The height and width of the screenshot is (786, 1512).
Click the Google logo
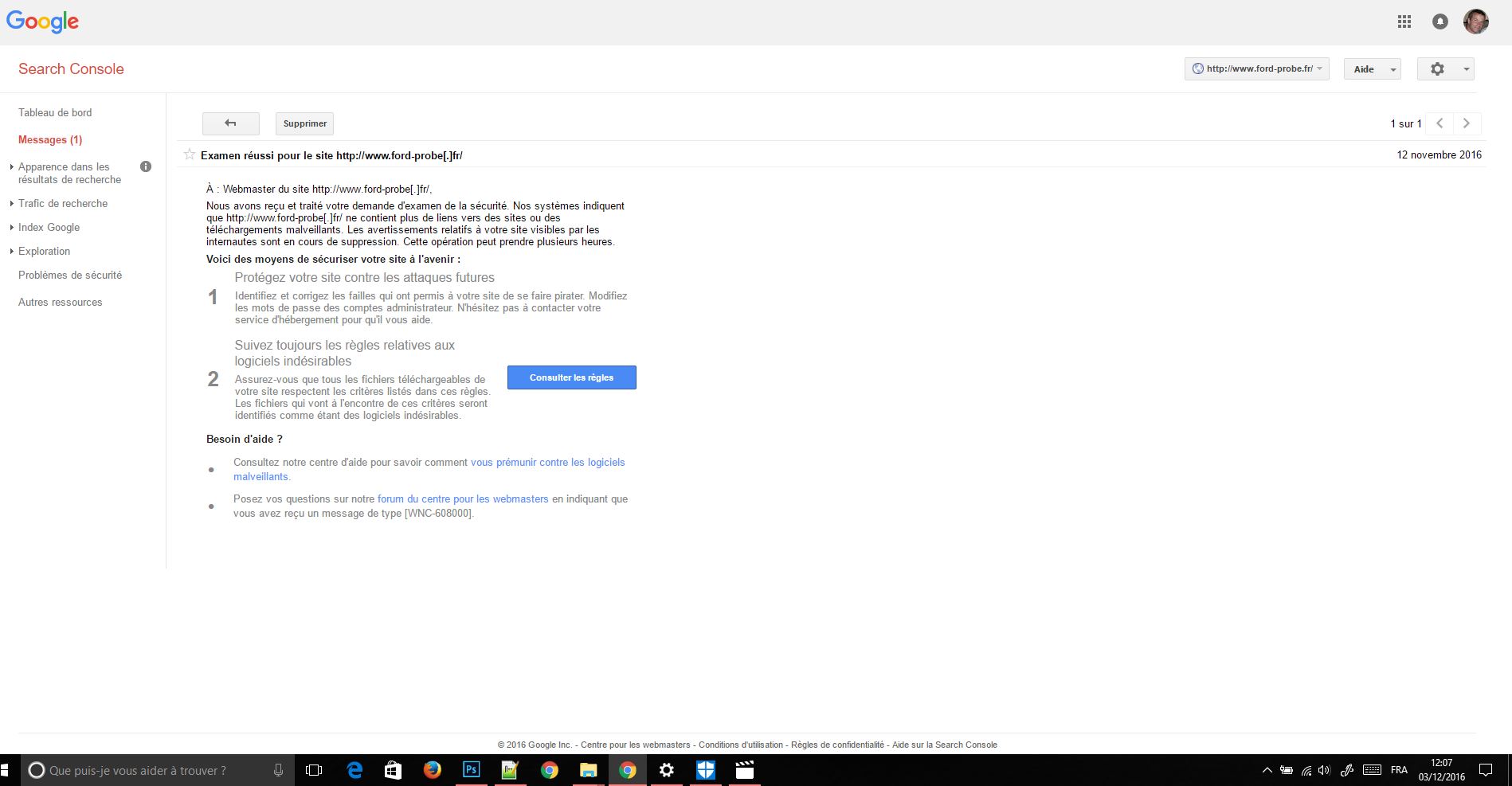pyautogui.click(x=42, y=22)
